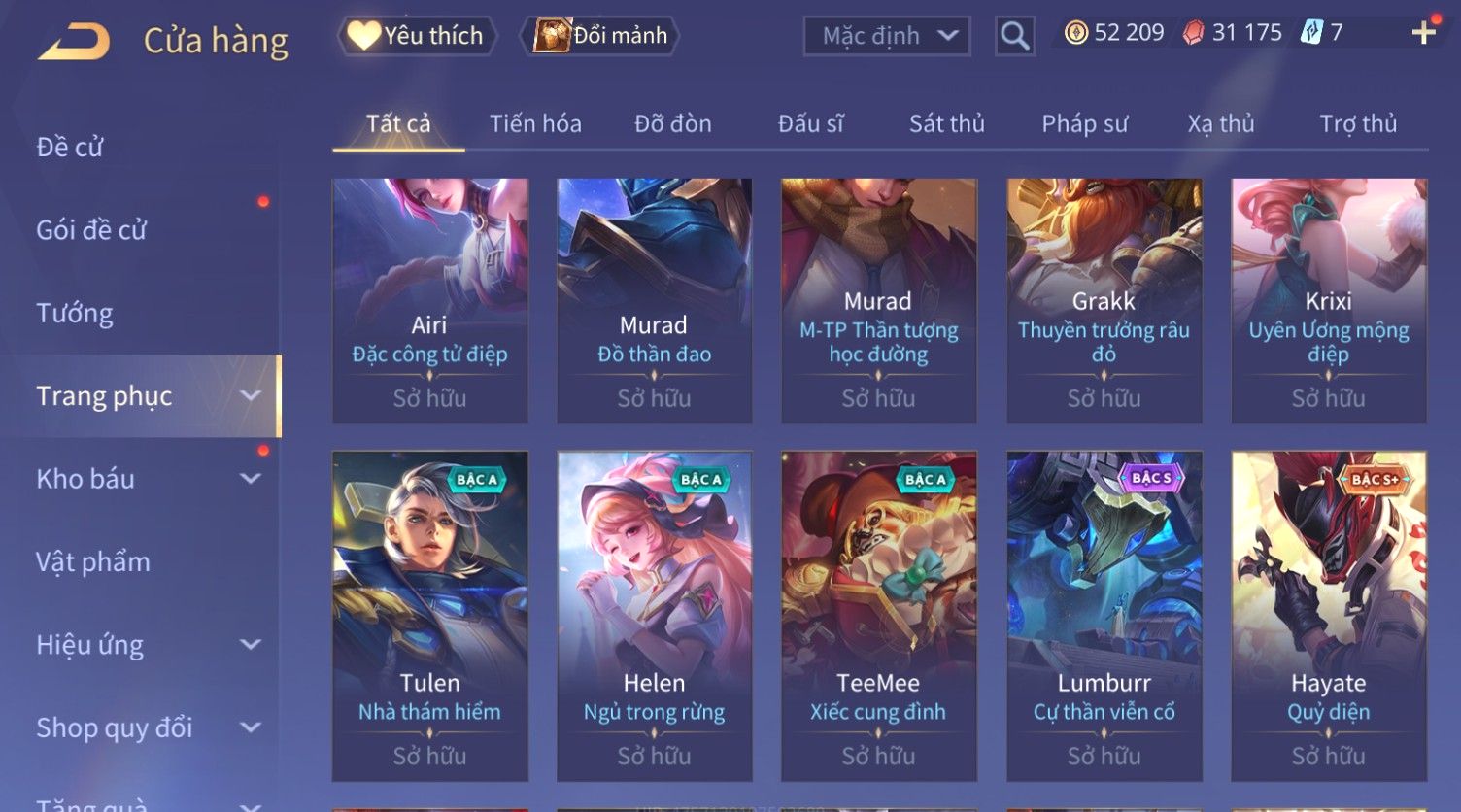Switch to the Pháp sư tab
The width and height of the screenshot is (1461, 812).
1085,123
